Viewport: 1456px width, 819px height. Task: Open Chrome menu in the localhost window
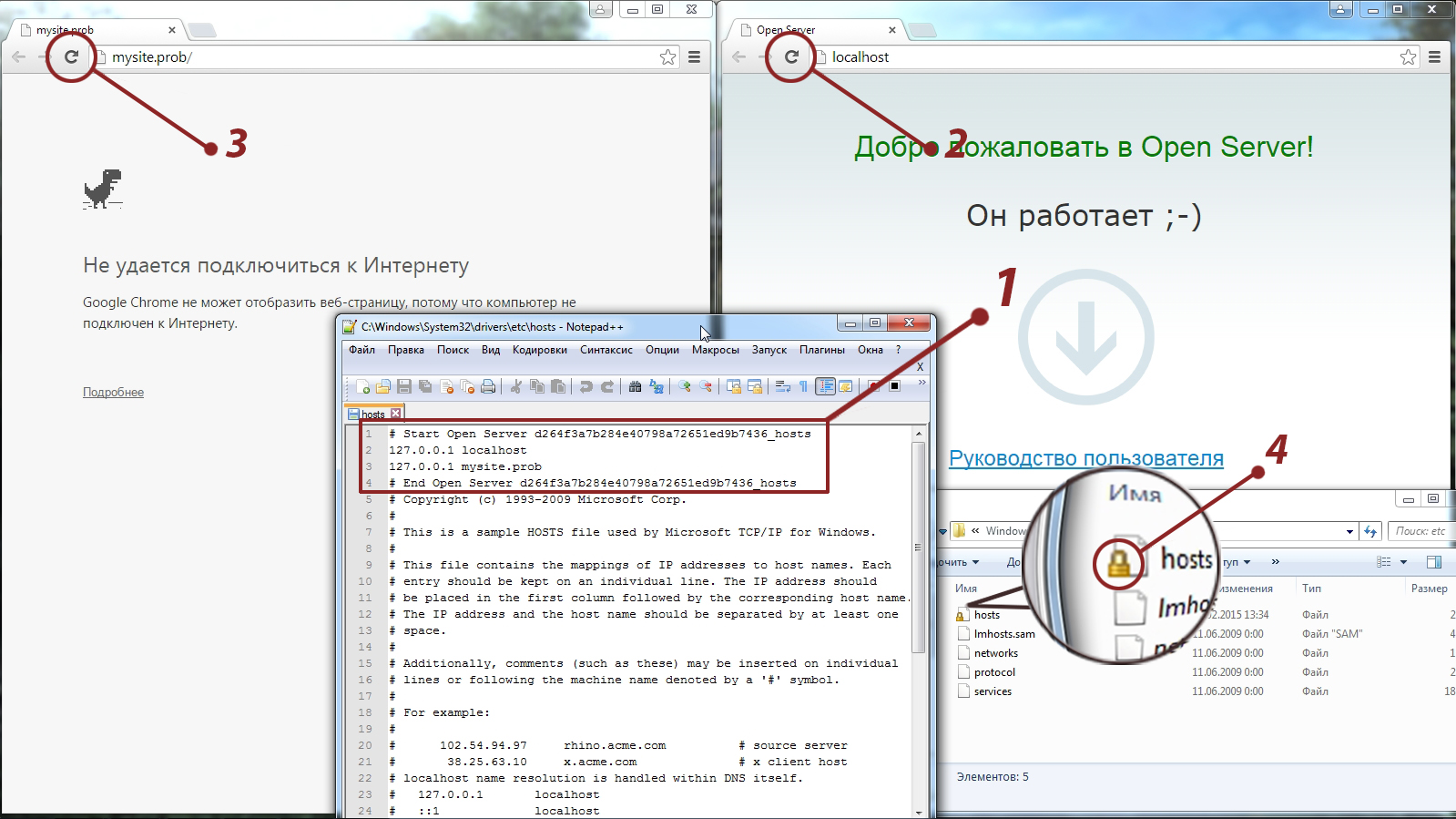(x=1434, y=57)
